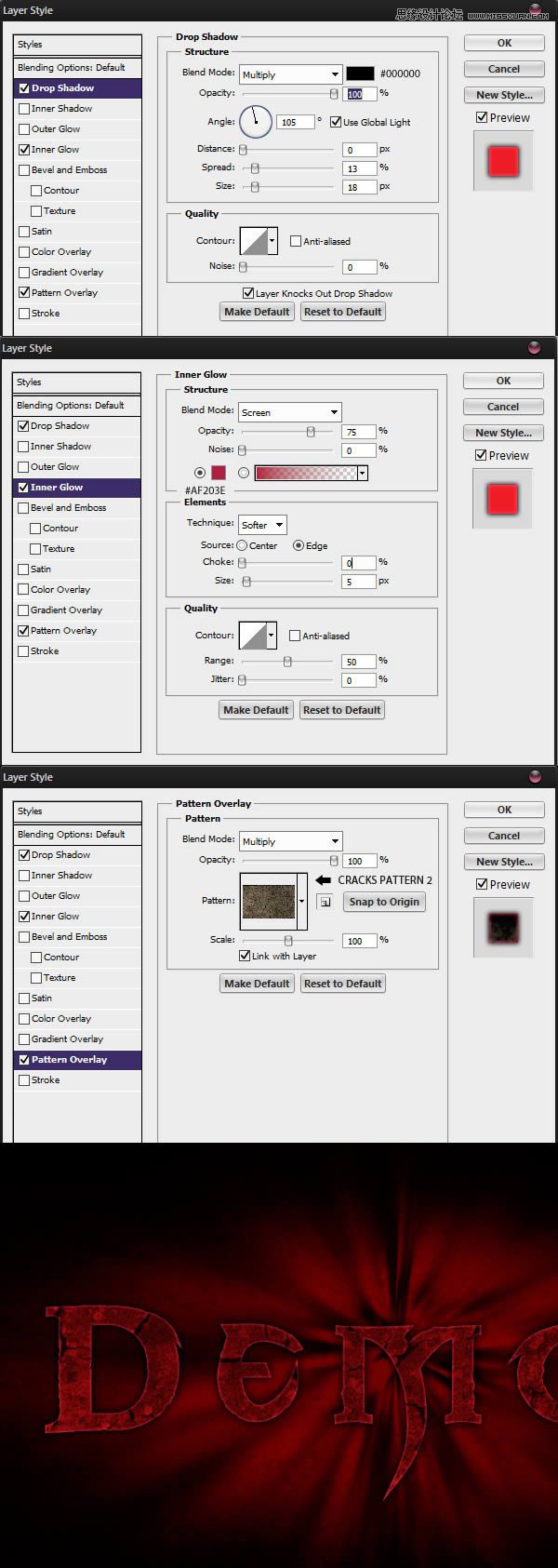Toggle Use Global Light checkbox
558x1568 pixels.
tap(336, 122)
